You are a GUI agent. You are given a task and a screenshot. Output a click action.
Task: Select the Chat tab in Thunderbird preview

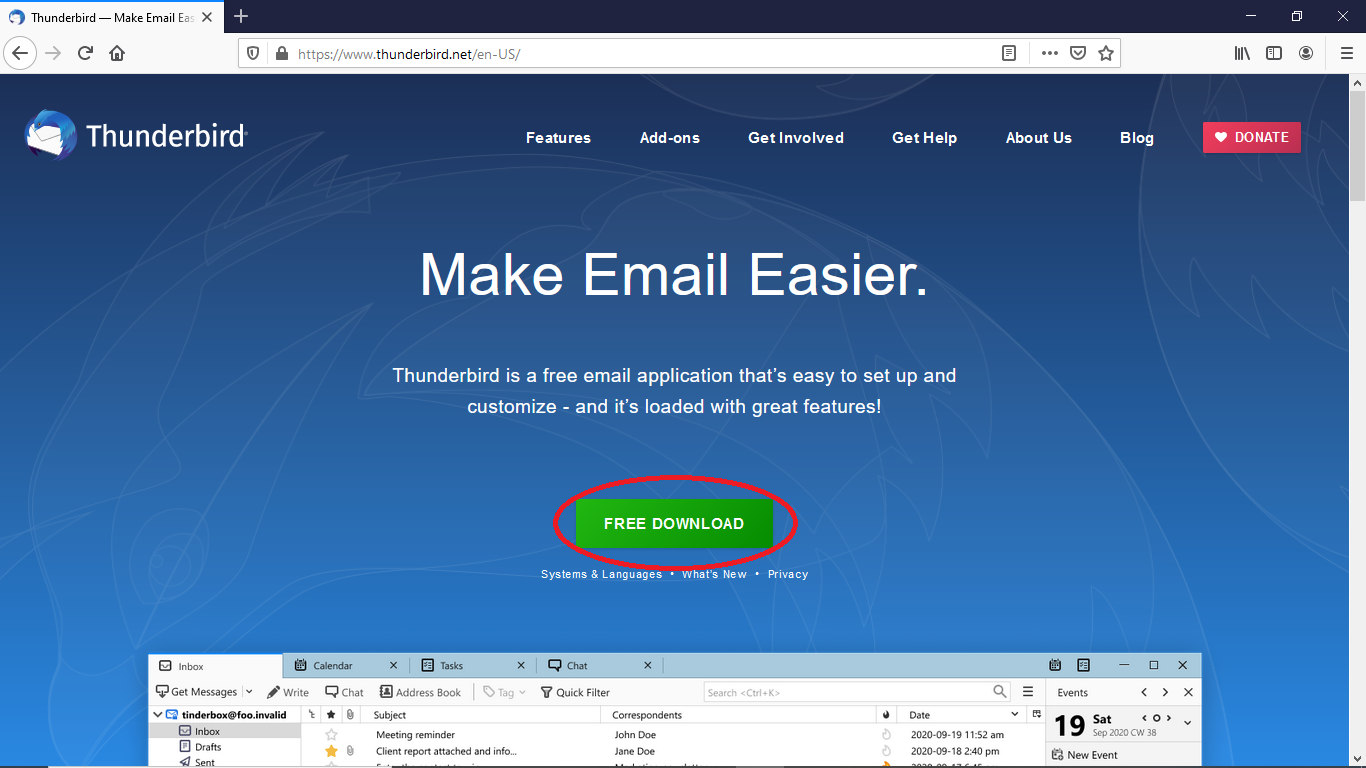pos(599,665)
